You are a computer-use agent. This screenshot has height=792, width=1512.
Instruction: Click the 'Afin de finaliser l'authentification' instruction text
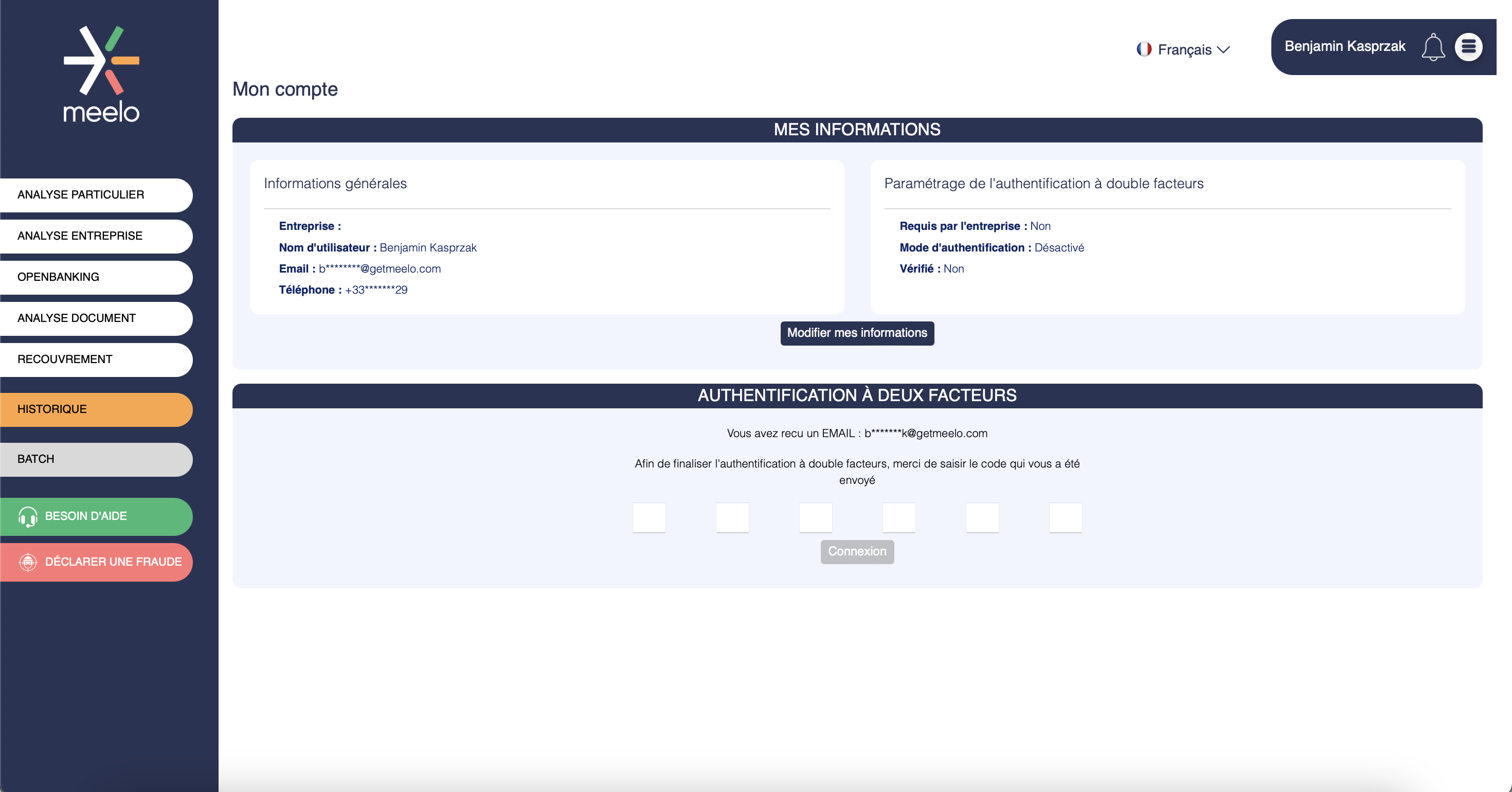tap(857, 472)
